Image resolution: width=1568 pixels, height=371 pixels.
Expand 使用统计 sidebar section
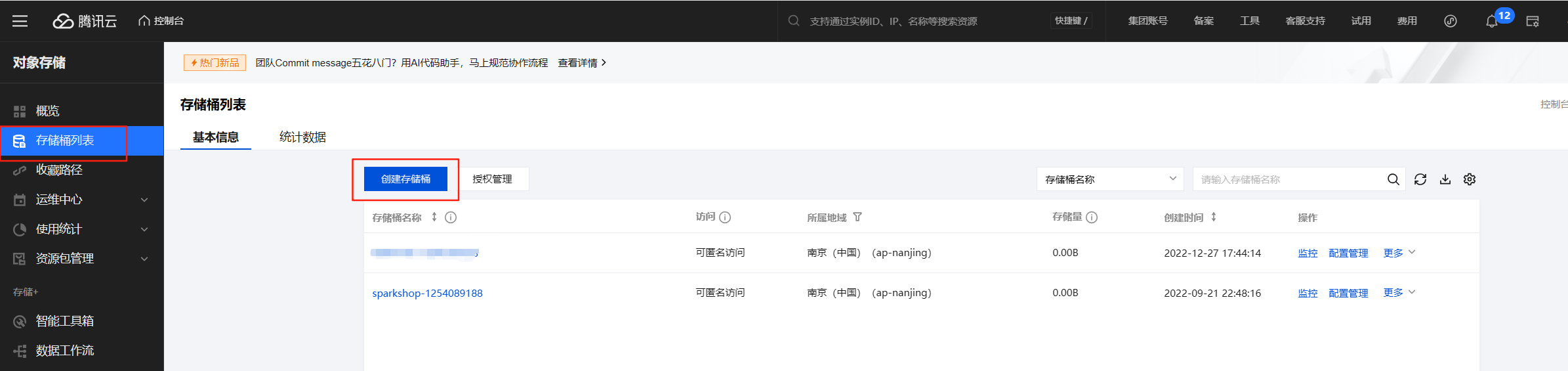(82, 229)
